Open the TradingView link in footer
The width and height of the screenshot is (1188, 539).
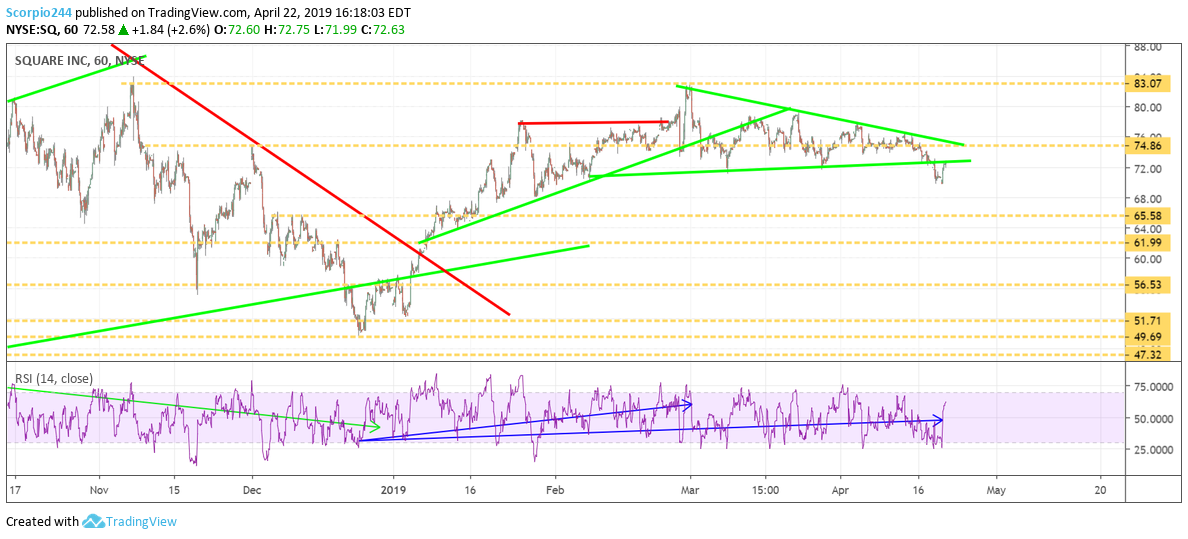[142, 521]
